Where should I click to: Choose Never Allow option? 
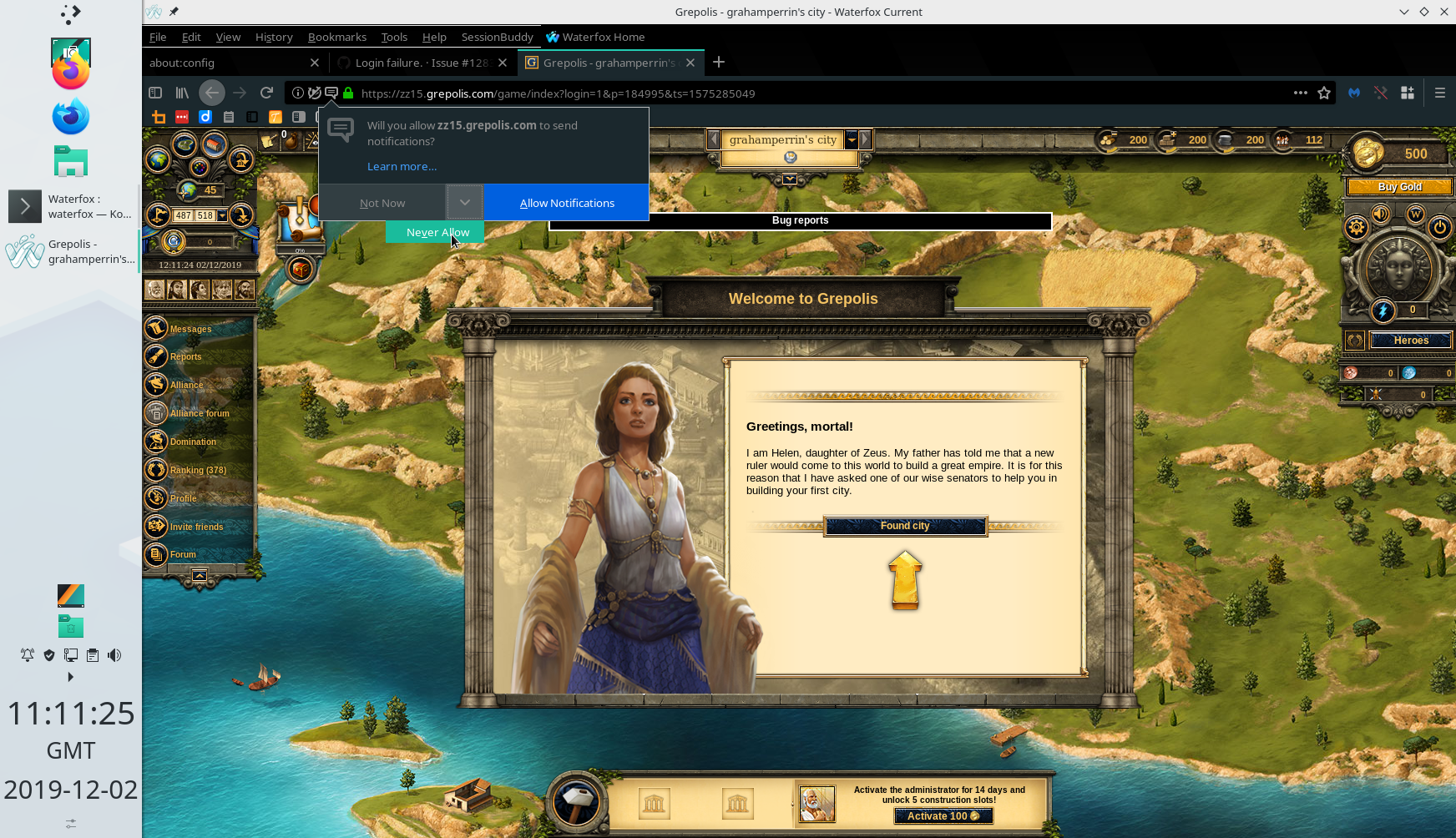point(435,232)
